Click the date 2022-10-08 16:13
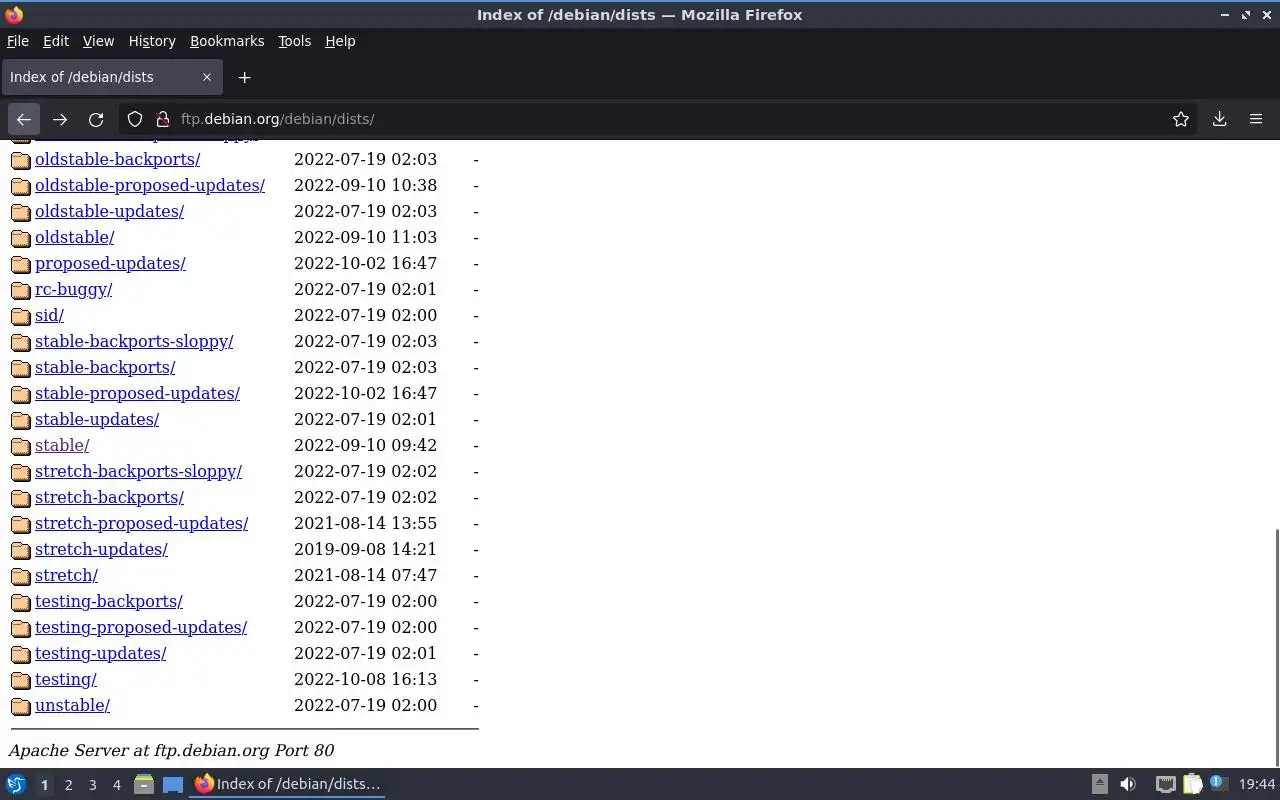Screen dimensions: 1280x800 point(365,679)
